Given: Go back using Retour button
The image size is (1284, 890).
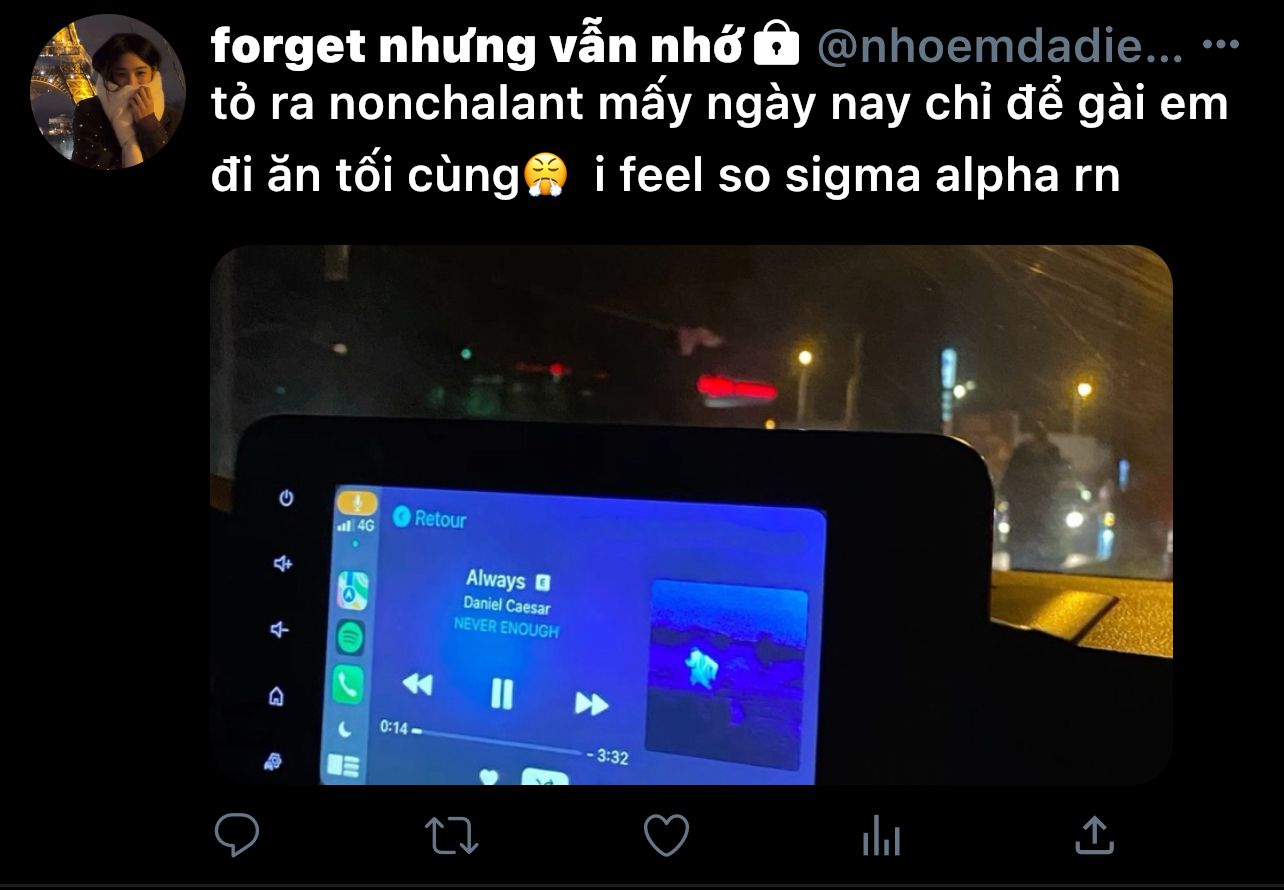Looking at the screenshot, I should click(x=430, y=517).
